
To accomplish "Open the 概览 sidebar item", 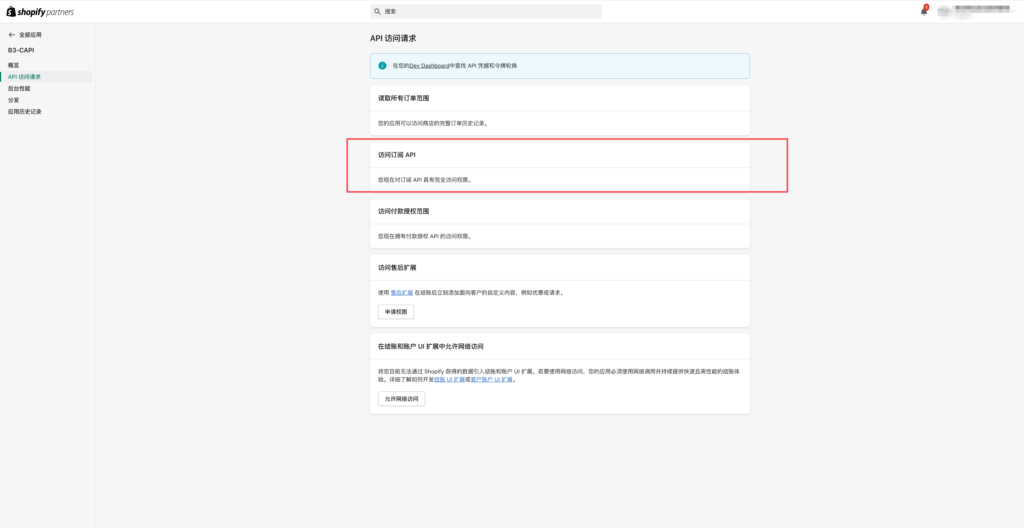I will (14, 65).
